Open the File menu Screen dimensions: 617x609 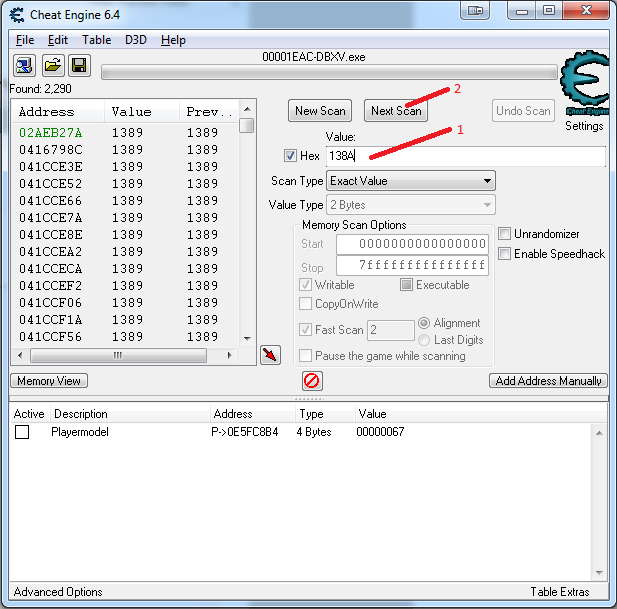click(x=25, y=40)
